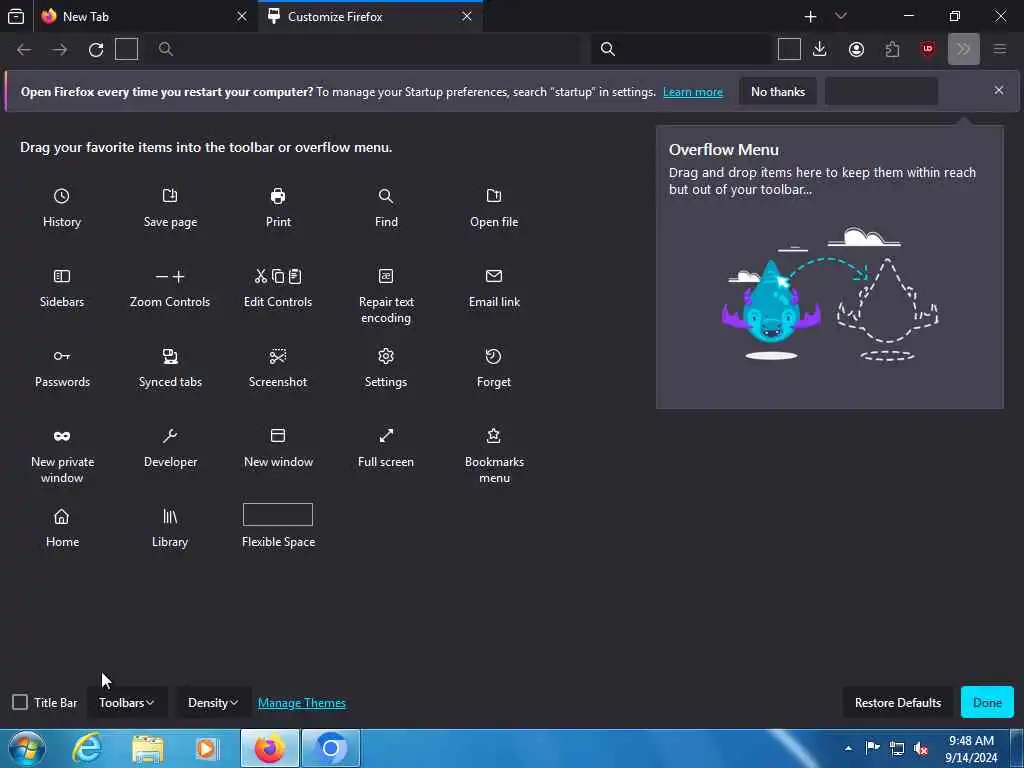1024x768 pixels.
Task: Select the Synced tabs icon
Action: (x=170, y=356)
